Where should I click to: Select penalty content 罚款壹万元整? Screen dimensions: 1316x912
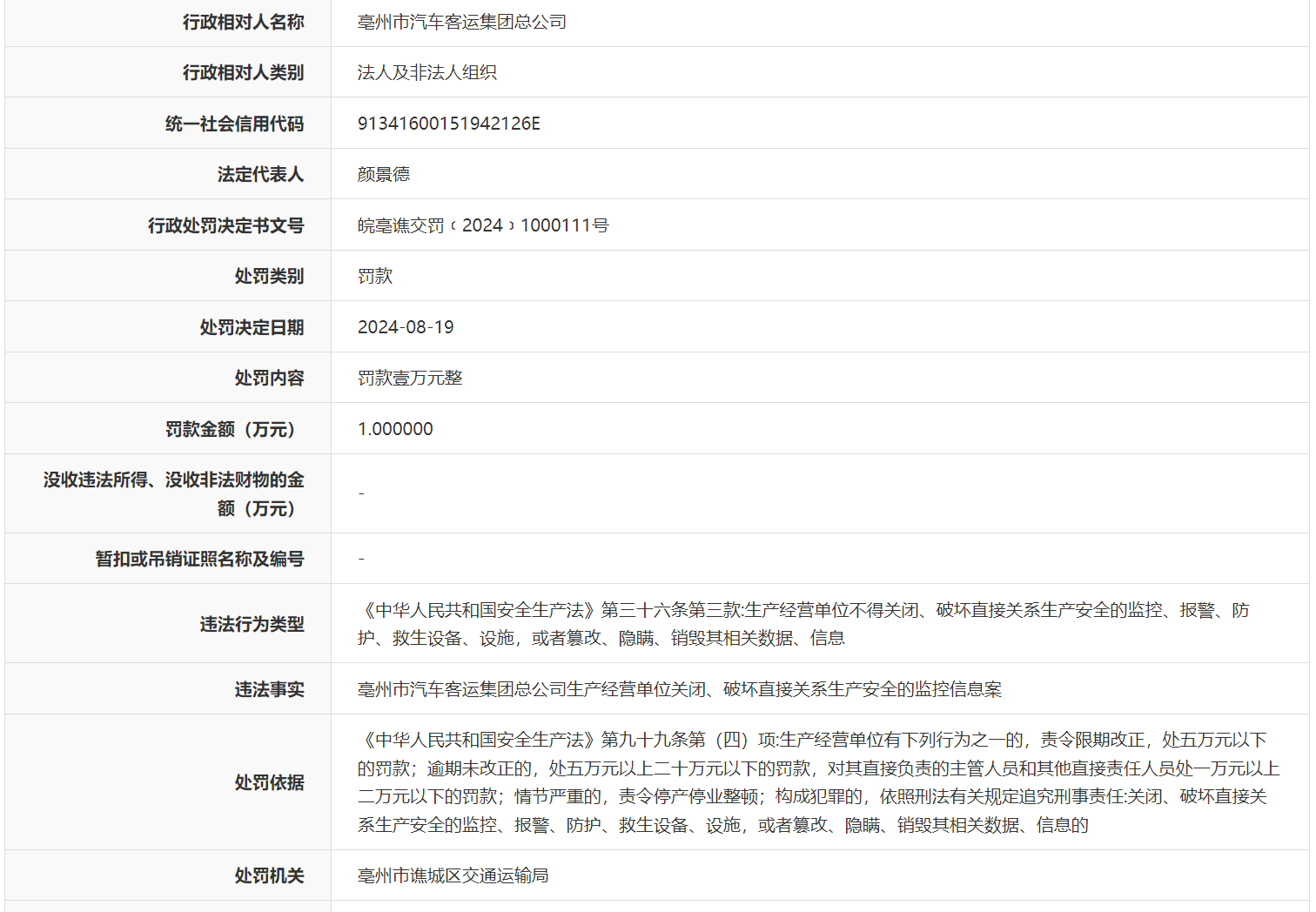(410, 378)
